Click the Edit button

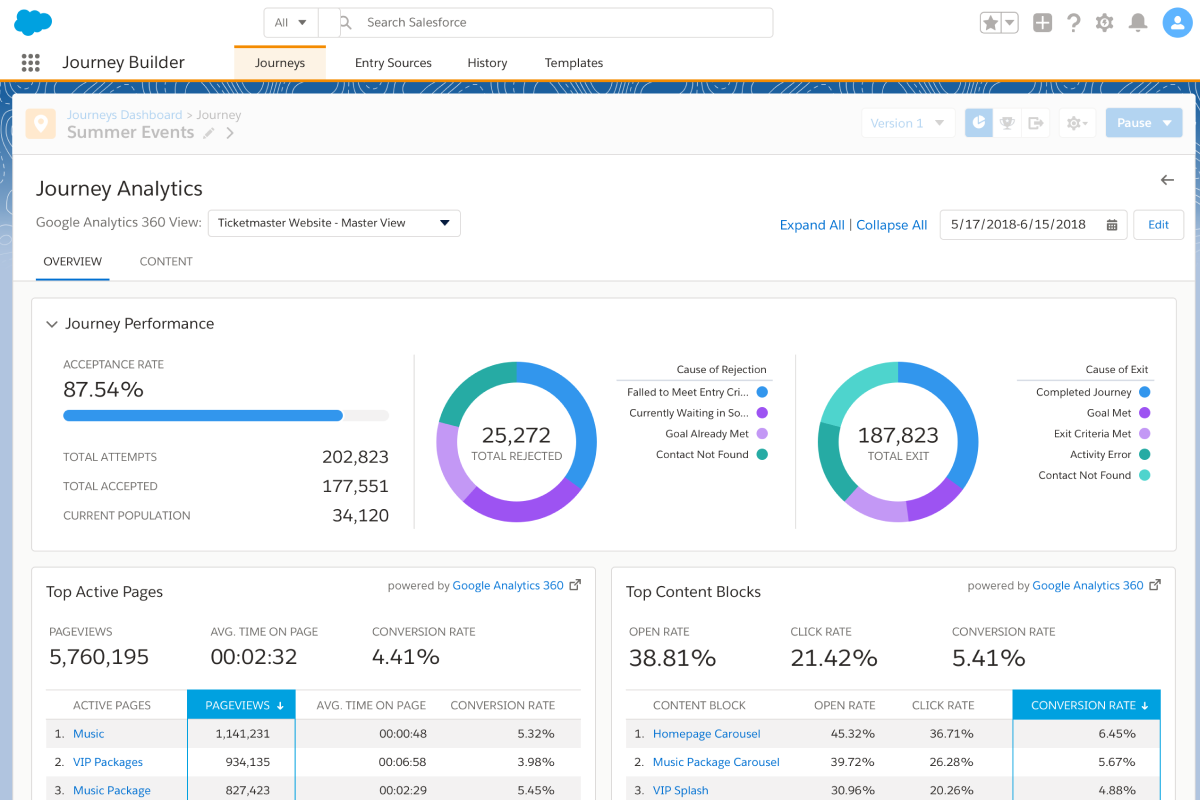(x=1158, y=225)
